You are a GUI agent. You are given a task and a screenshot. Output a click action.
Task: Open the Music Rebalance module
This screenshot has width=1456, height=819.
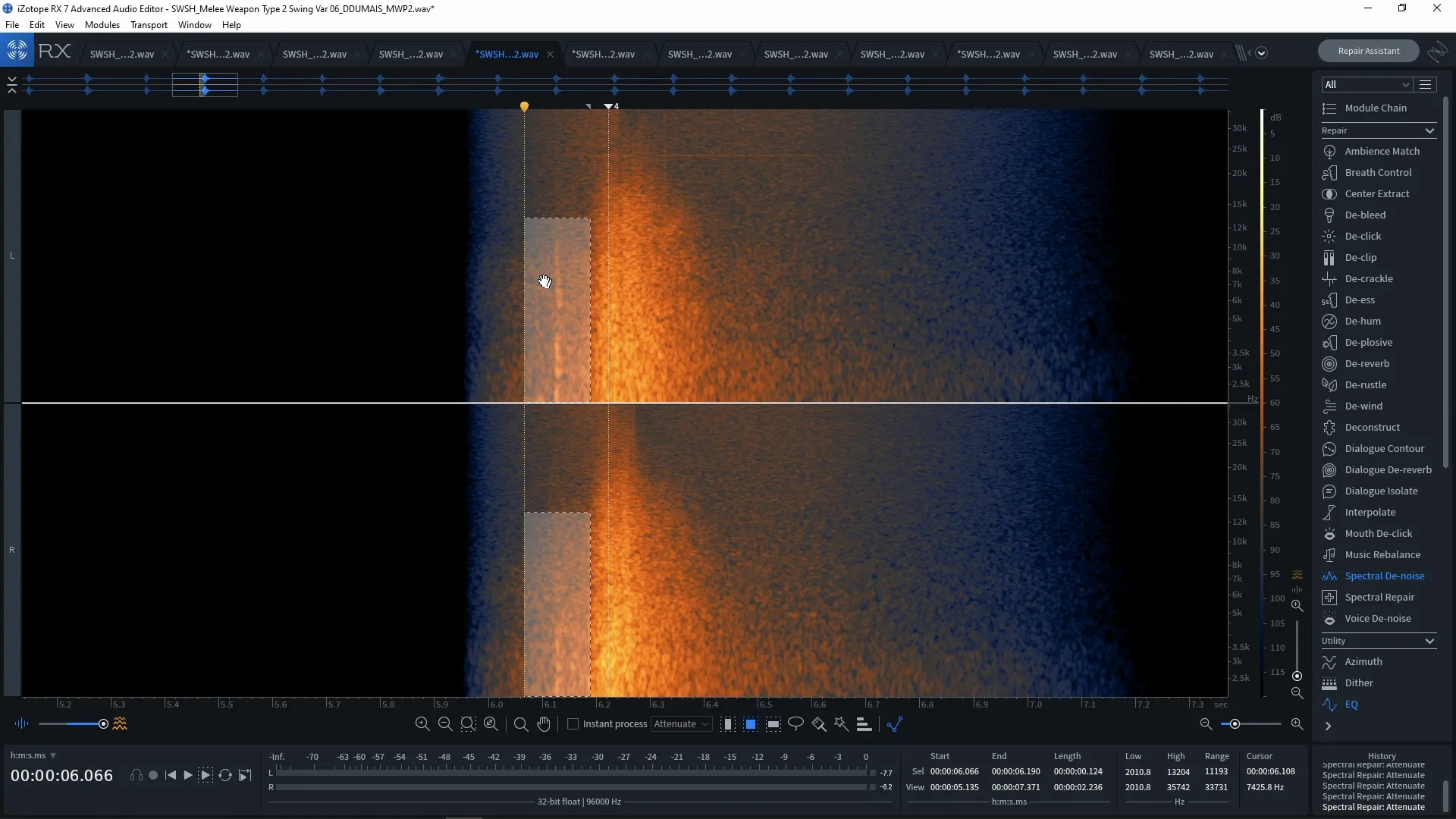pos(1381,554)
